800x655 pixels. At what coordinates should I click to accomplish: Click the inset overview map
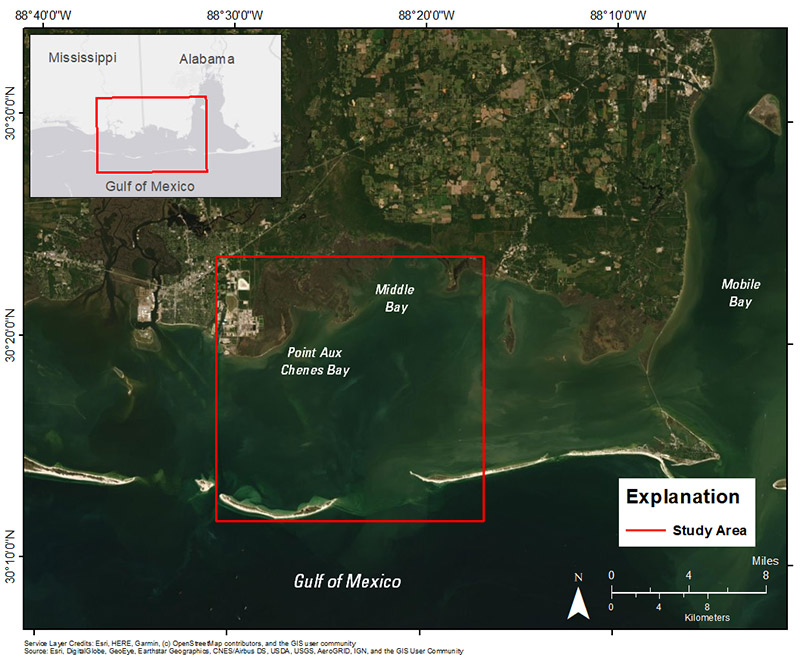[156, 113]
